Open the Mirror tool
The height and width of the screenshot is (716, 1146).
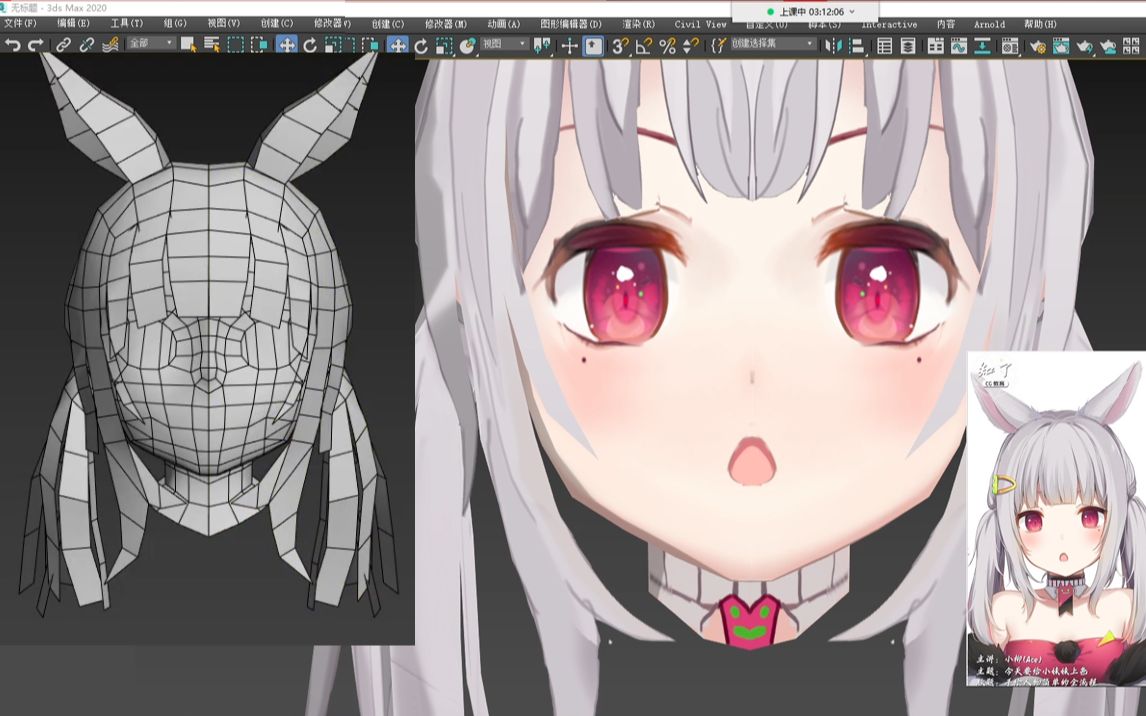[x=832, y=46]
